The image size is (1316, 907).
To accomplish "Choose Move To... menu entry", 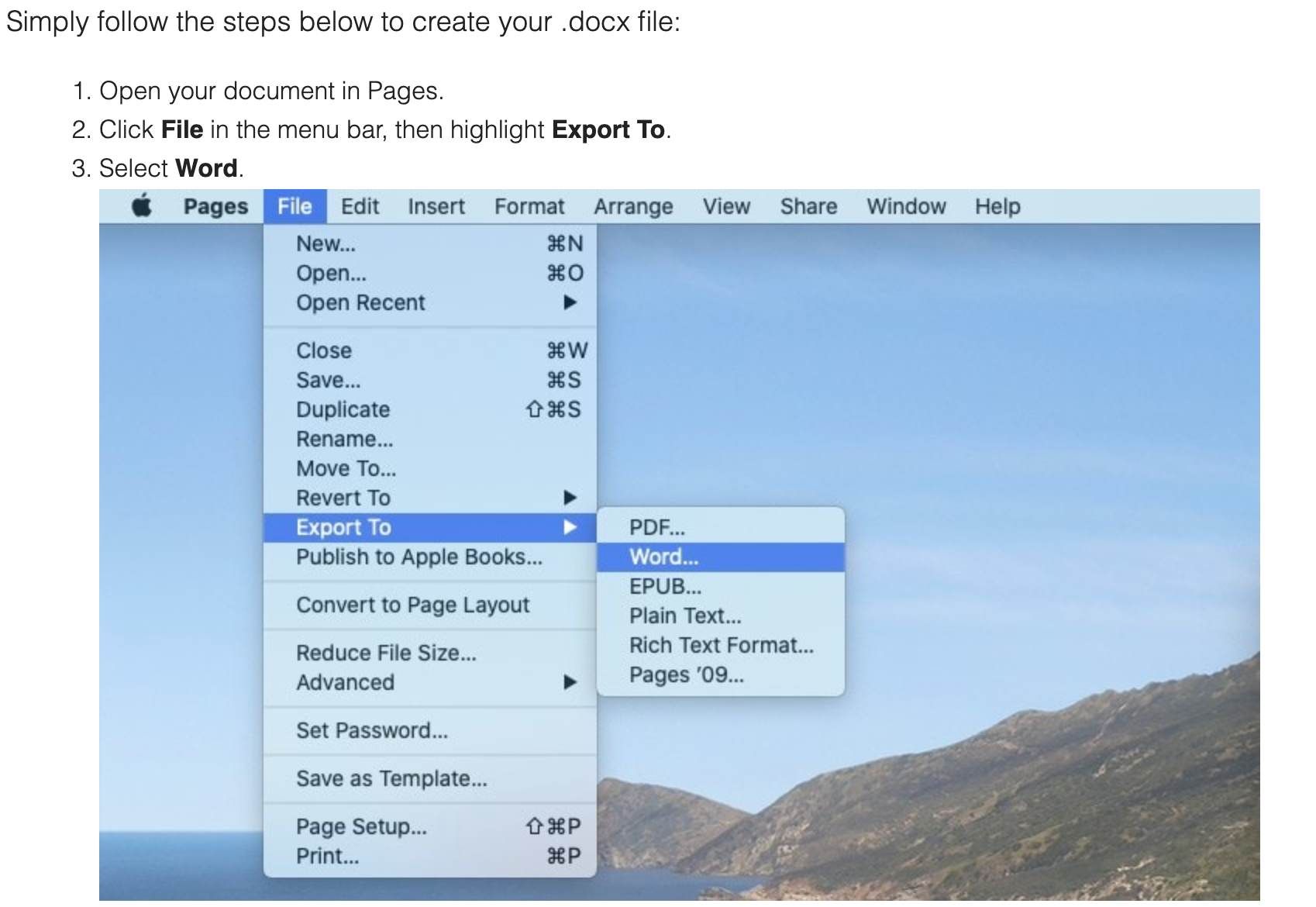I will coord(430,468).
